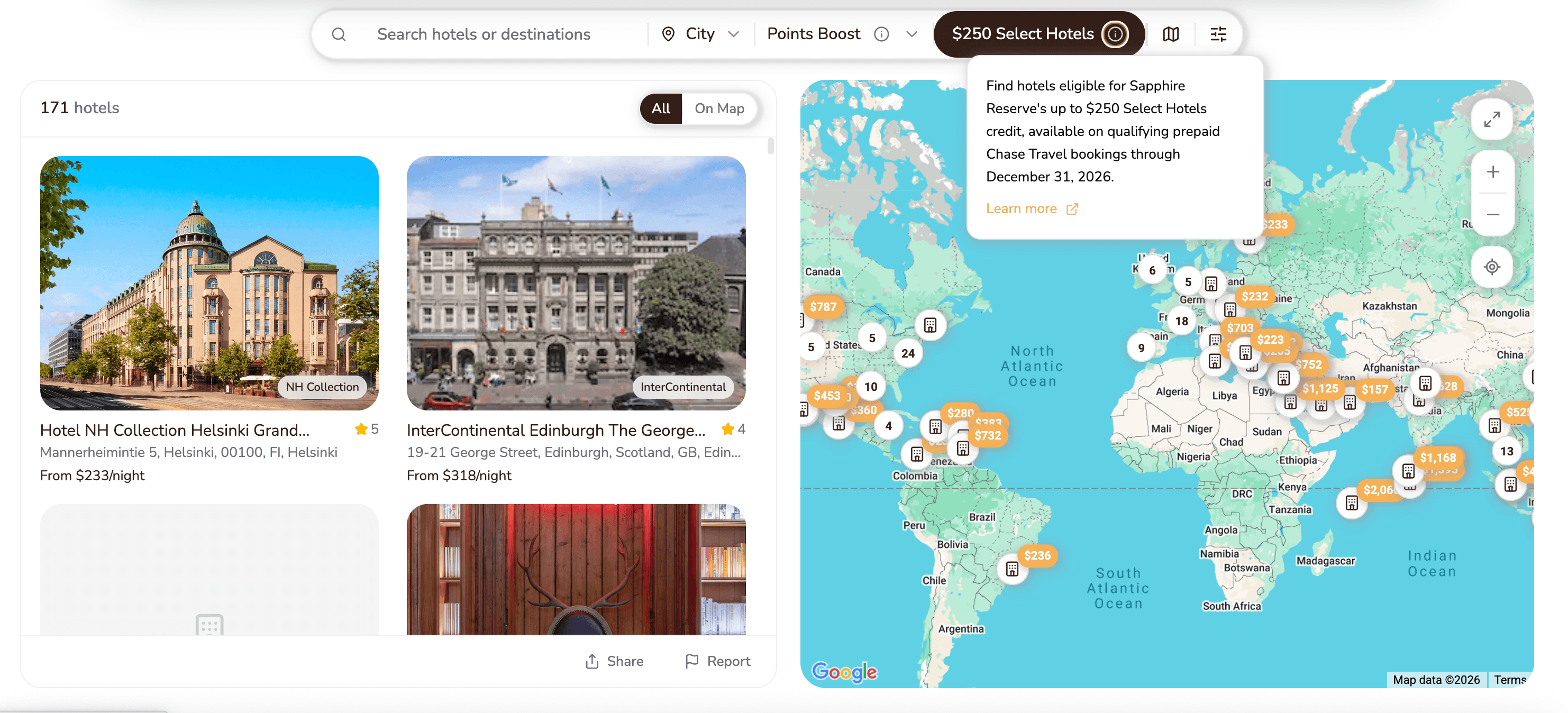Screen dimensions: 1568x713
Task: Open the Points Boost info icon
Action: pos(881,34)
